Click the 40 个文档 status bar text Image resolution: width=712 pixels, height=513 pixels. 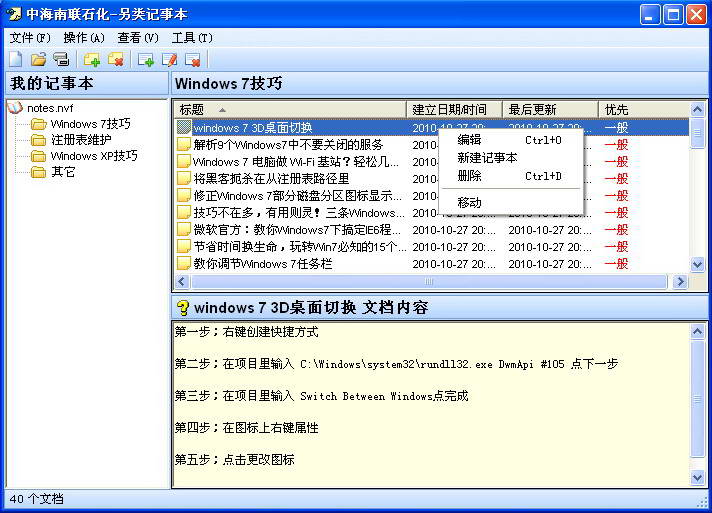36,499
